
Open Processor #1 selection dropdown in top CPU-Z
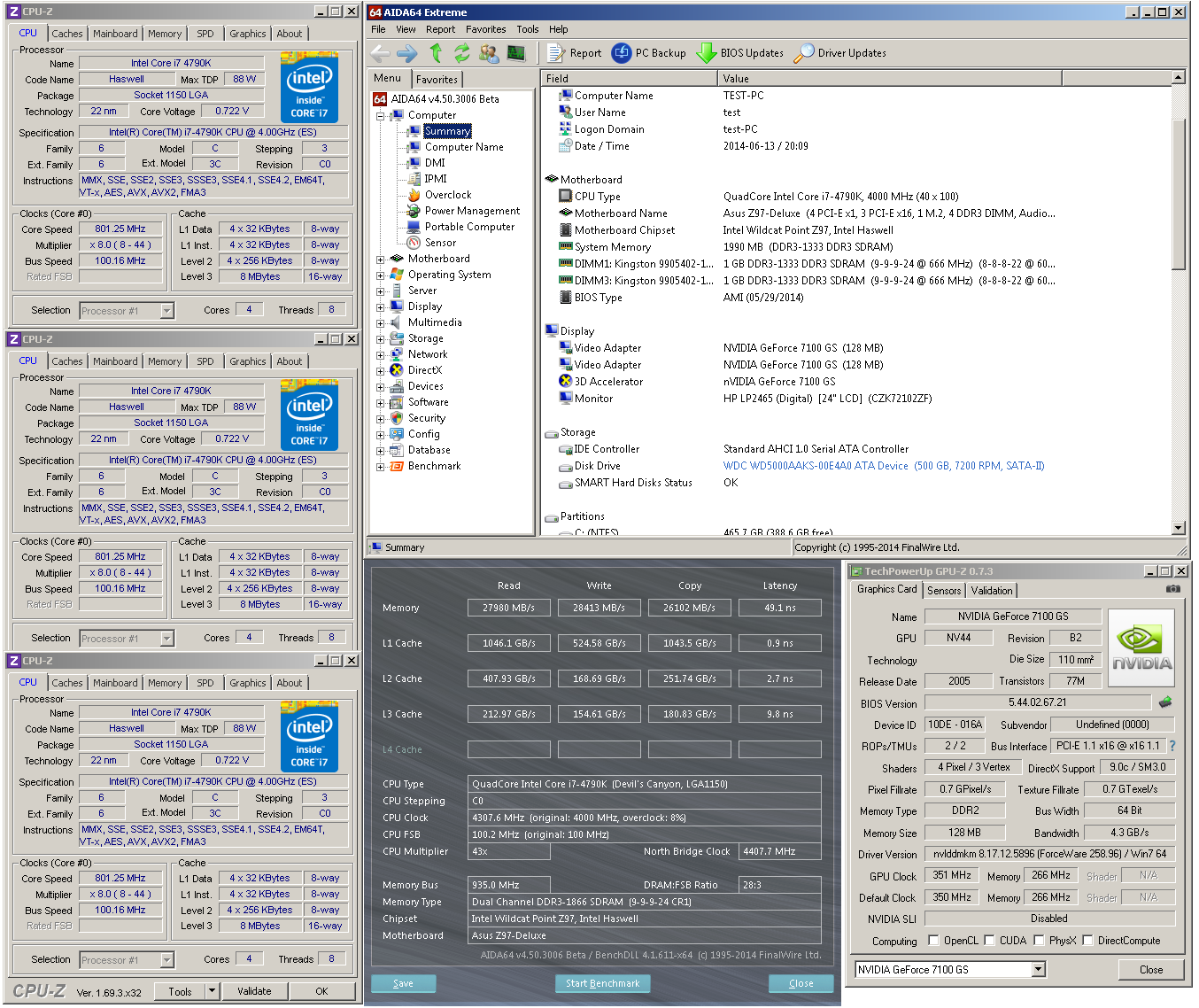click(x=166, y=311)
